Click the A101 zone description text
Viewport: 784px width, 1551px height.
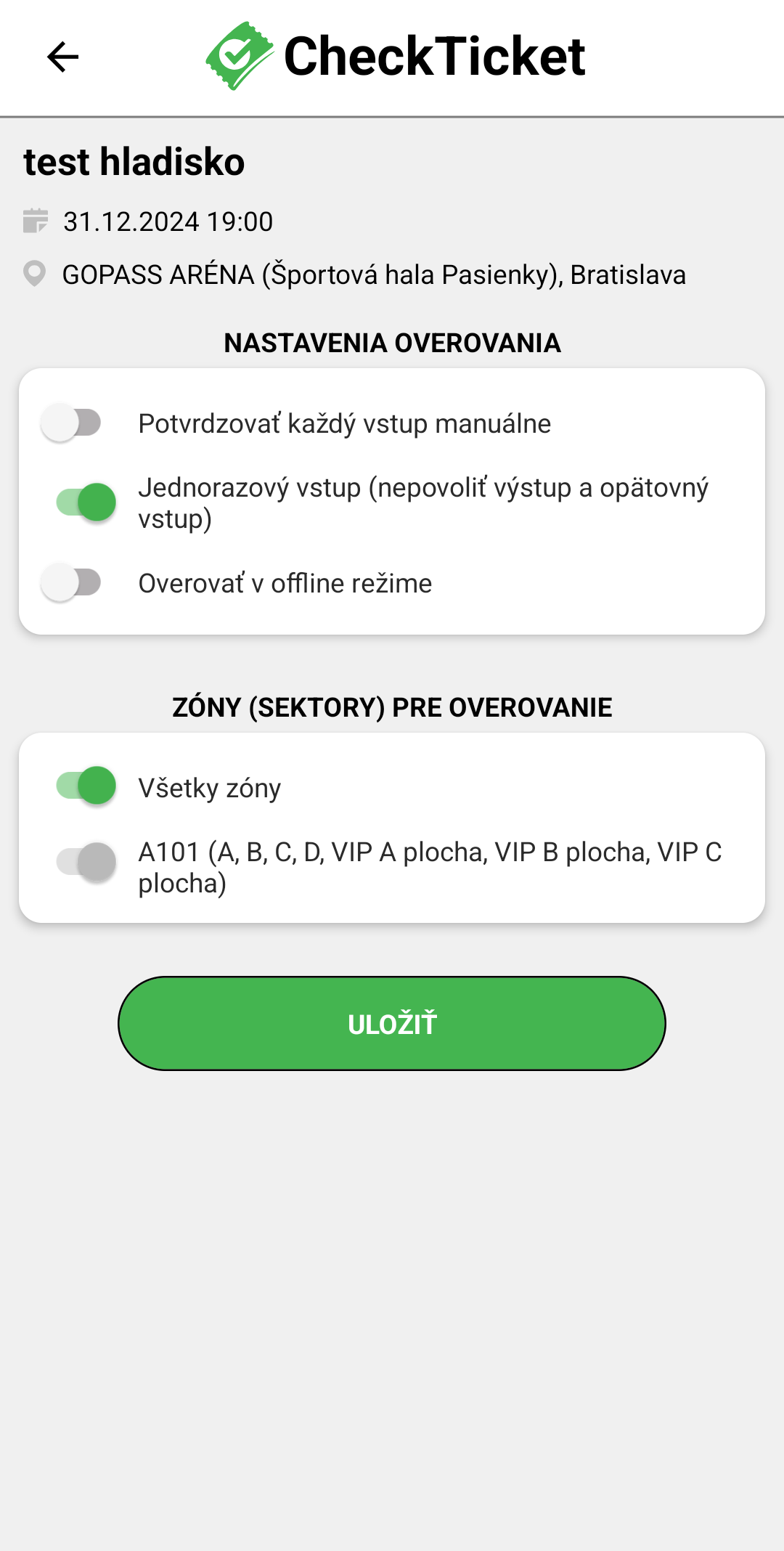(430, 867)
